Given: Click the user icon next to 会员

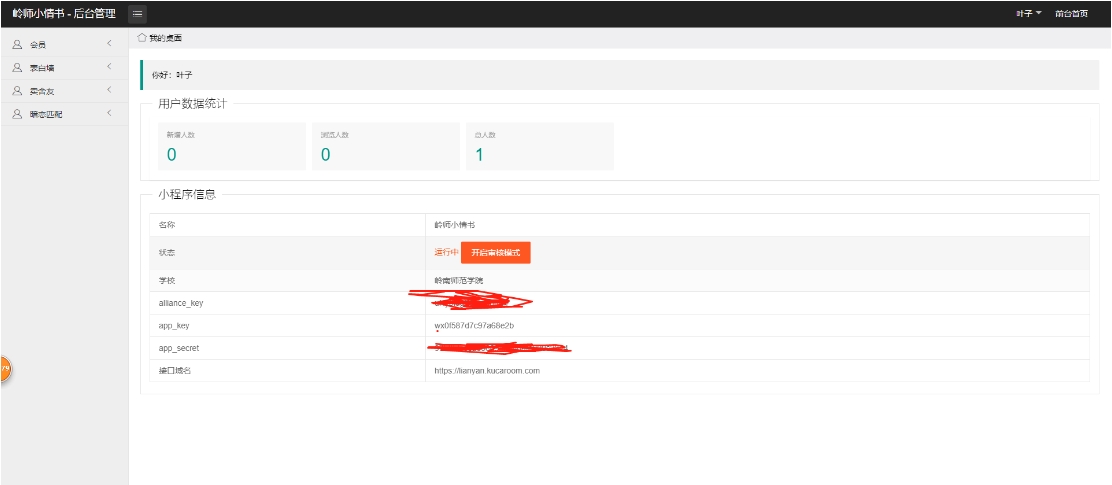Looking at the screenshot, I should pyautogui.click(x=17, y=45).
